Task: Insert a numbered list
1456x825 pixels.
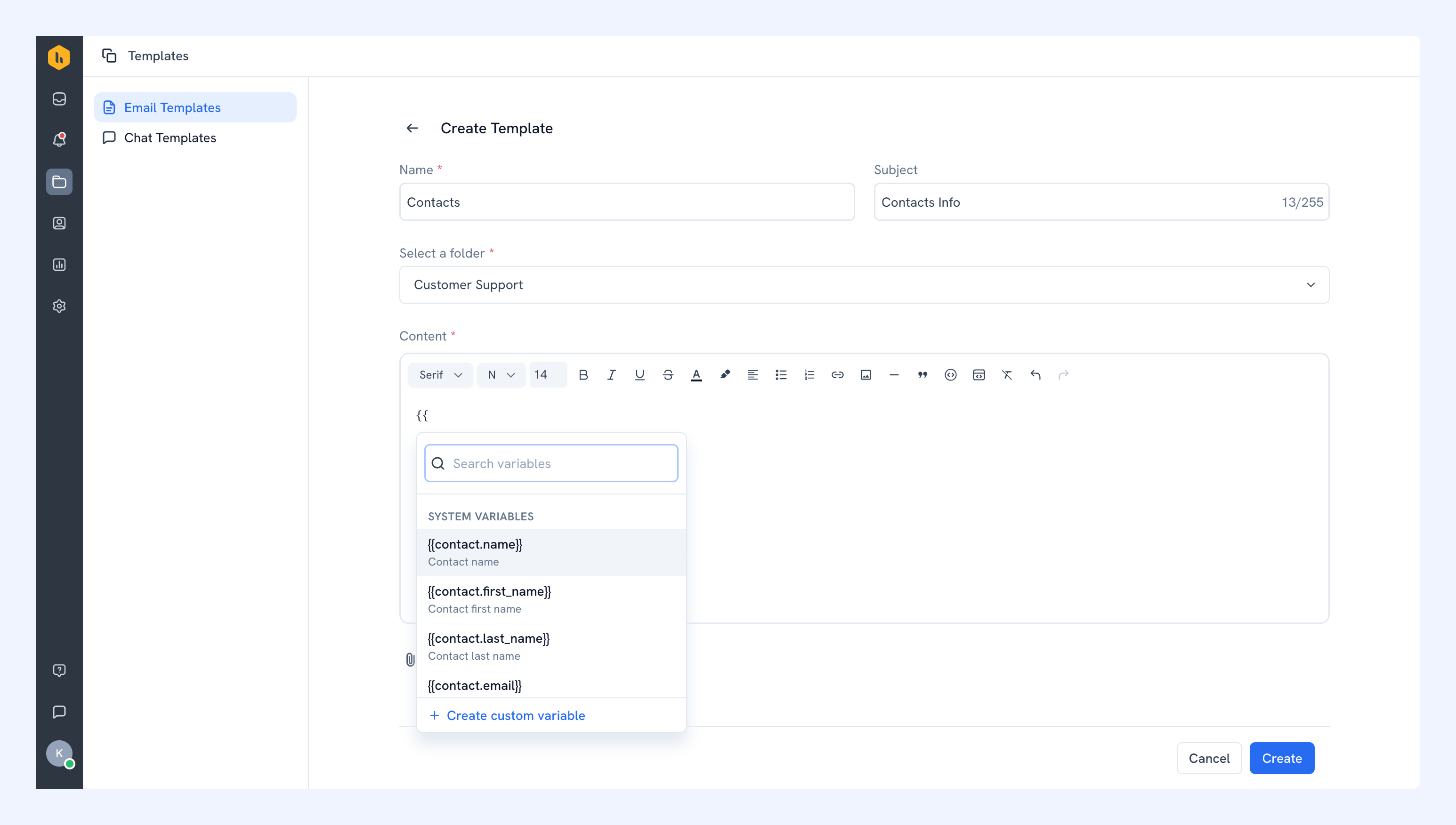Action: click(x=809, y=374)
